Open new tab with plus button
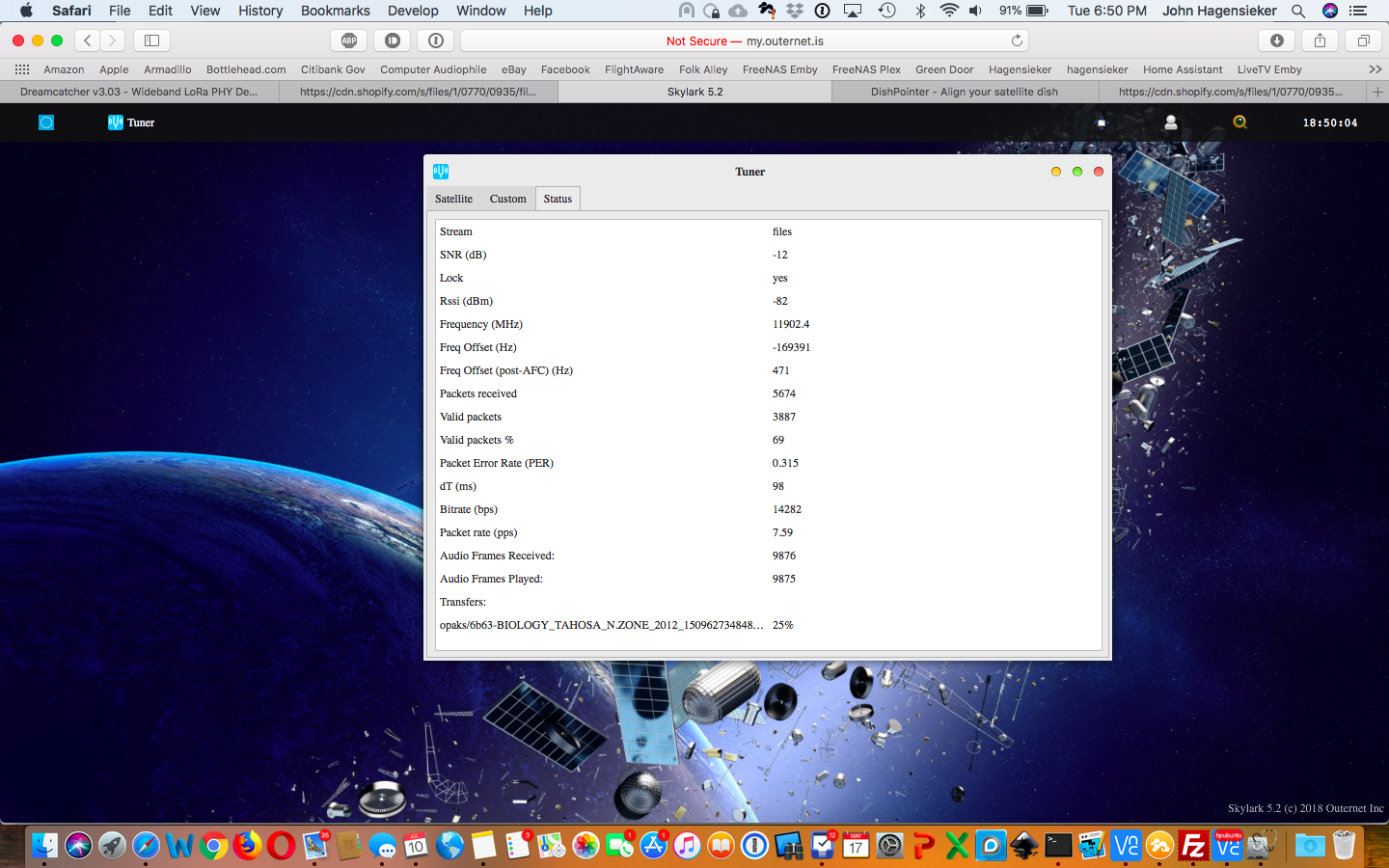This screenshot has width=1389, height=868. [1377, 92]
